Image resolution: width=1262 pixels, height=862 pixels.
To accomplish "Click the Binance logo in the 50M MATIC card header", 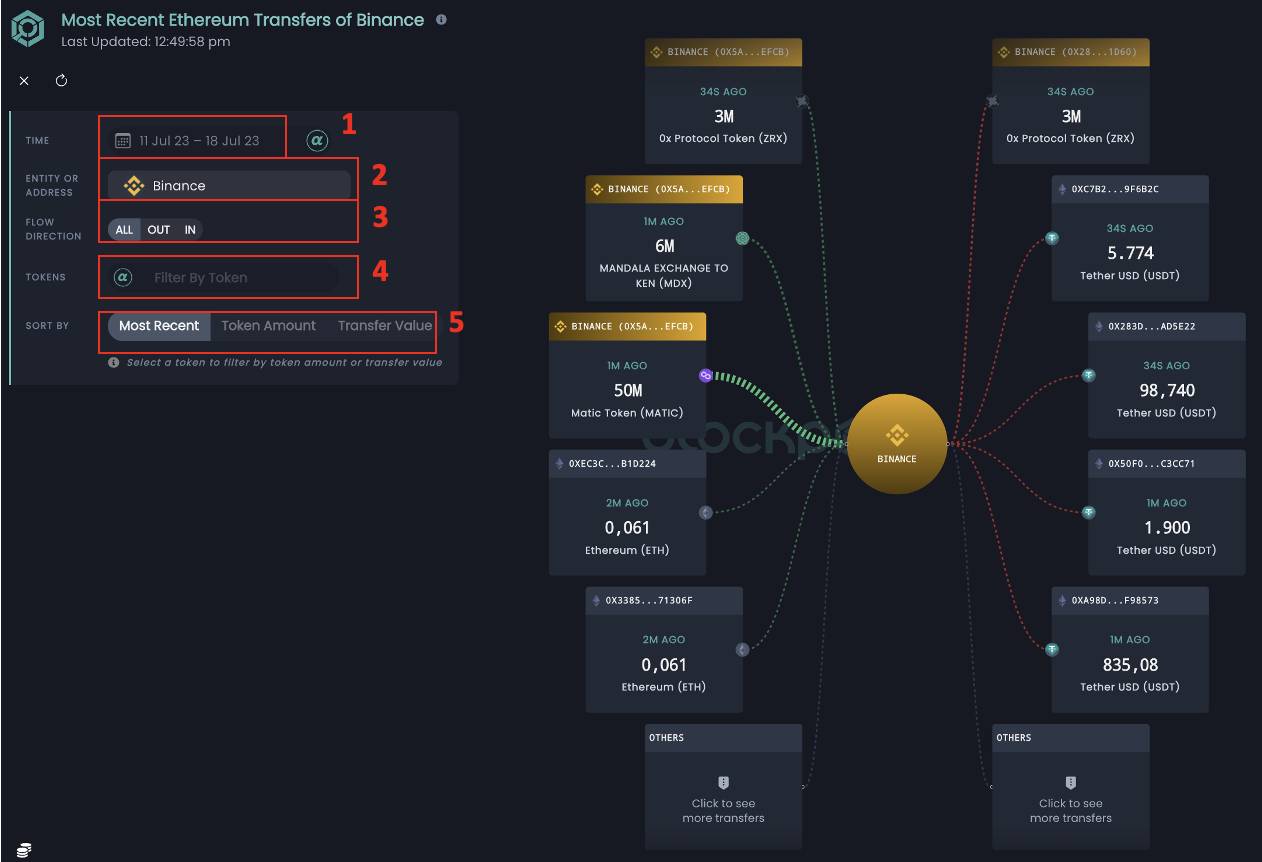I will pyautogui.click(x=560, y=326).
